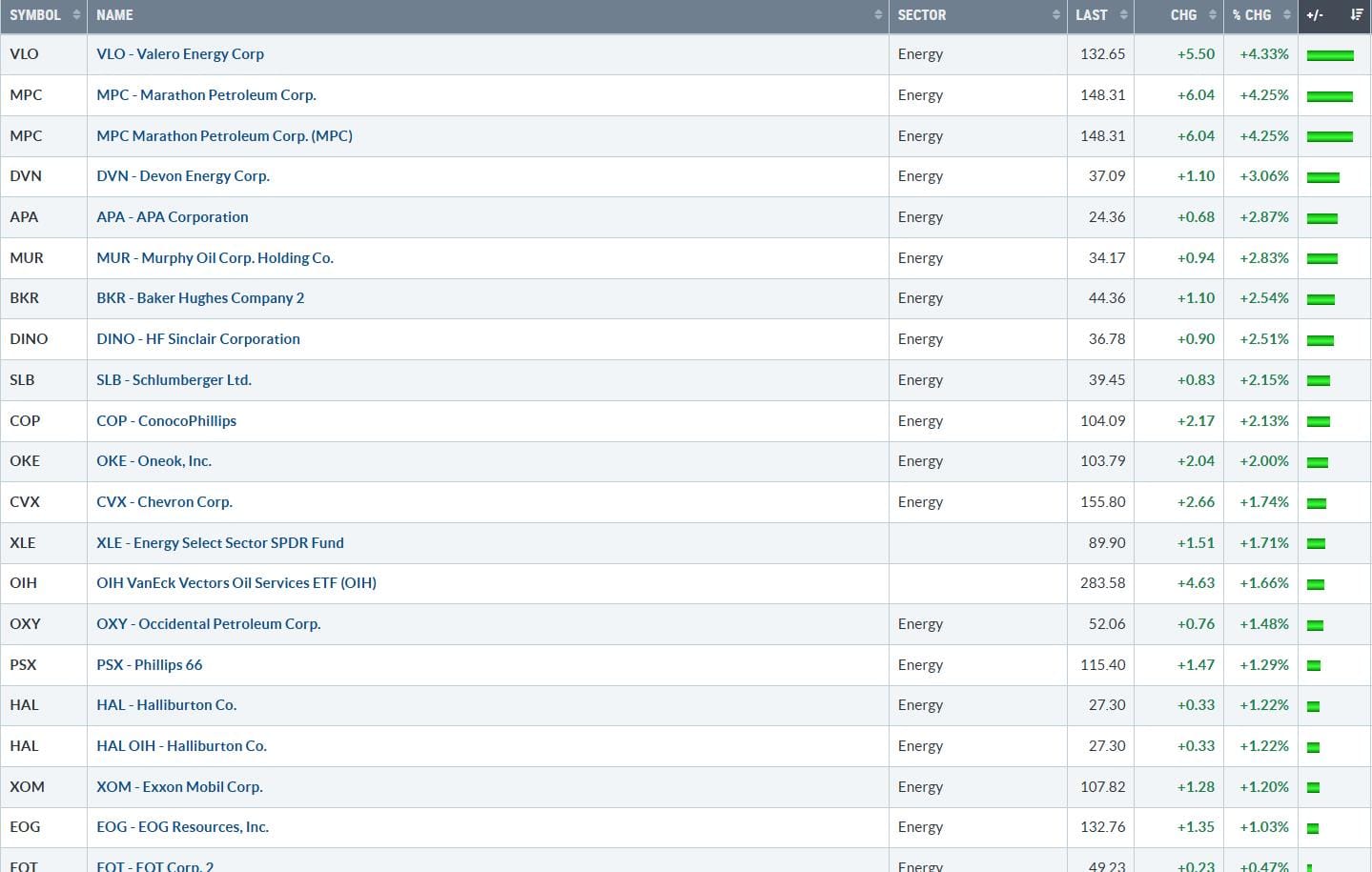
Task: Click the LAST column sort arrows
Action: [x=1123, y=15]
